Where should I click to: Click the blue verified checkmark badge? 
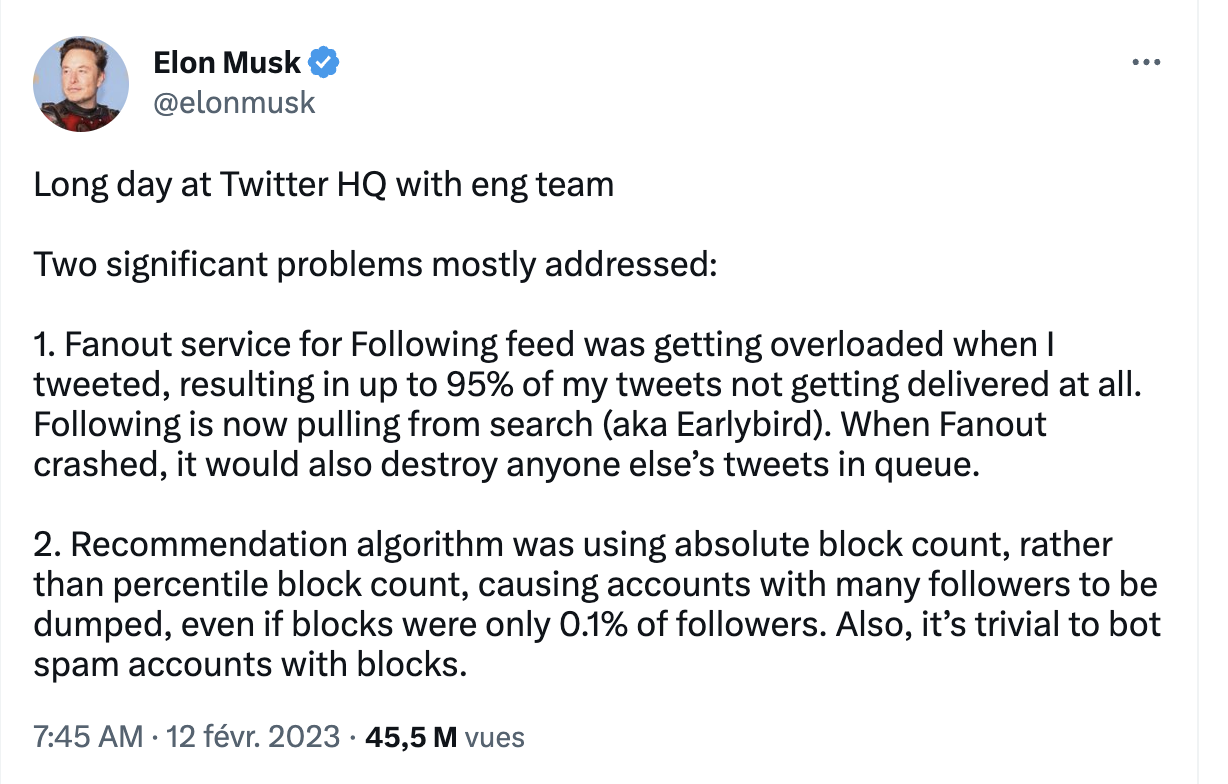(323, 63)
